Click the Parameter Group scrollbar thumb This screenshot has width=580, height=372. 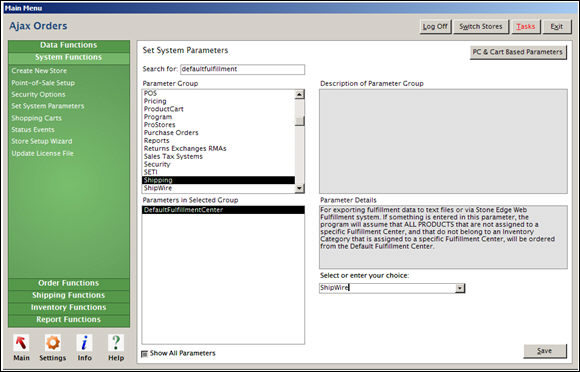pos(300,121)
